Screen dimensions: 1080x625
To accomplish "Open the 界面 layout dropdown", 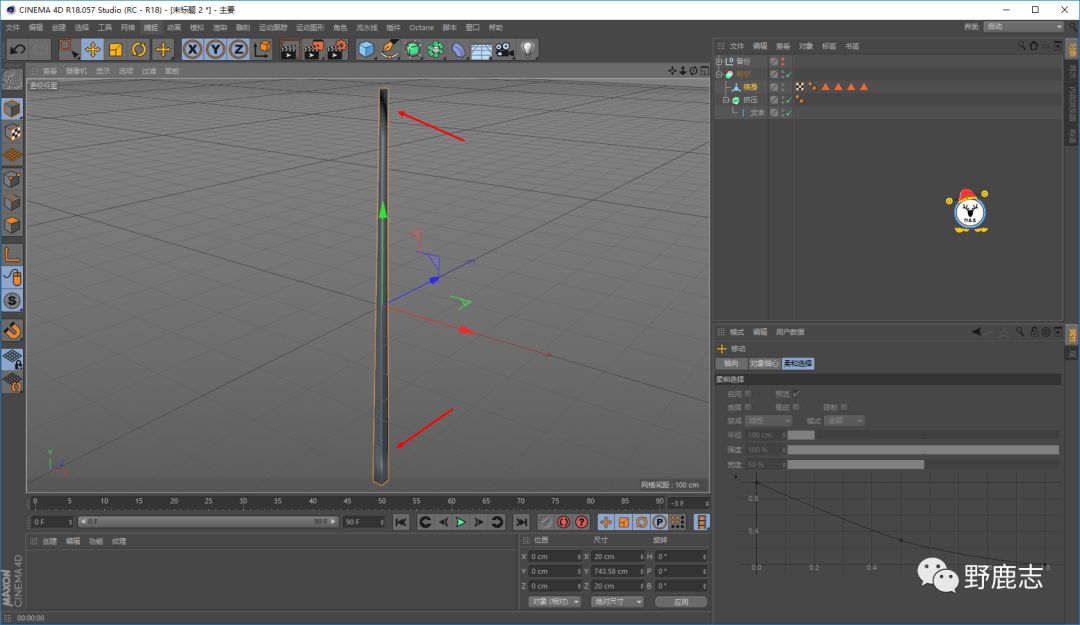I will click(1023, 26).
